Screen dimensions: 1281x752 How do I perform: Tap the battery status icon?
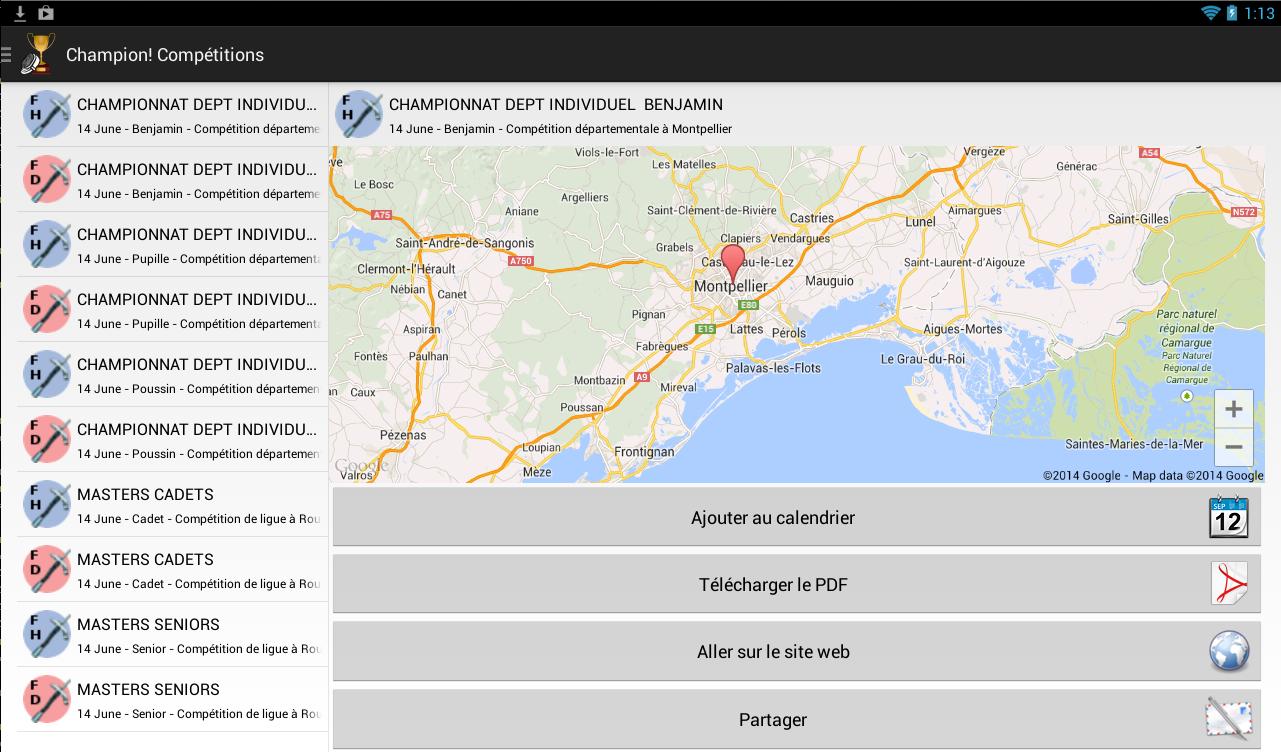[1232, 13]
